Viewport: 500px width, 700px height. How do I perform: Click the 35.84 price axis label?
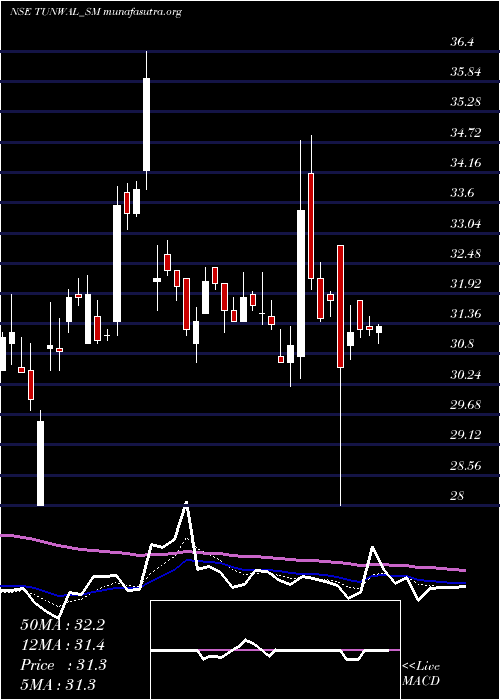466,72
